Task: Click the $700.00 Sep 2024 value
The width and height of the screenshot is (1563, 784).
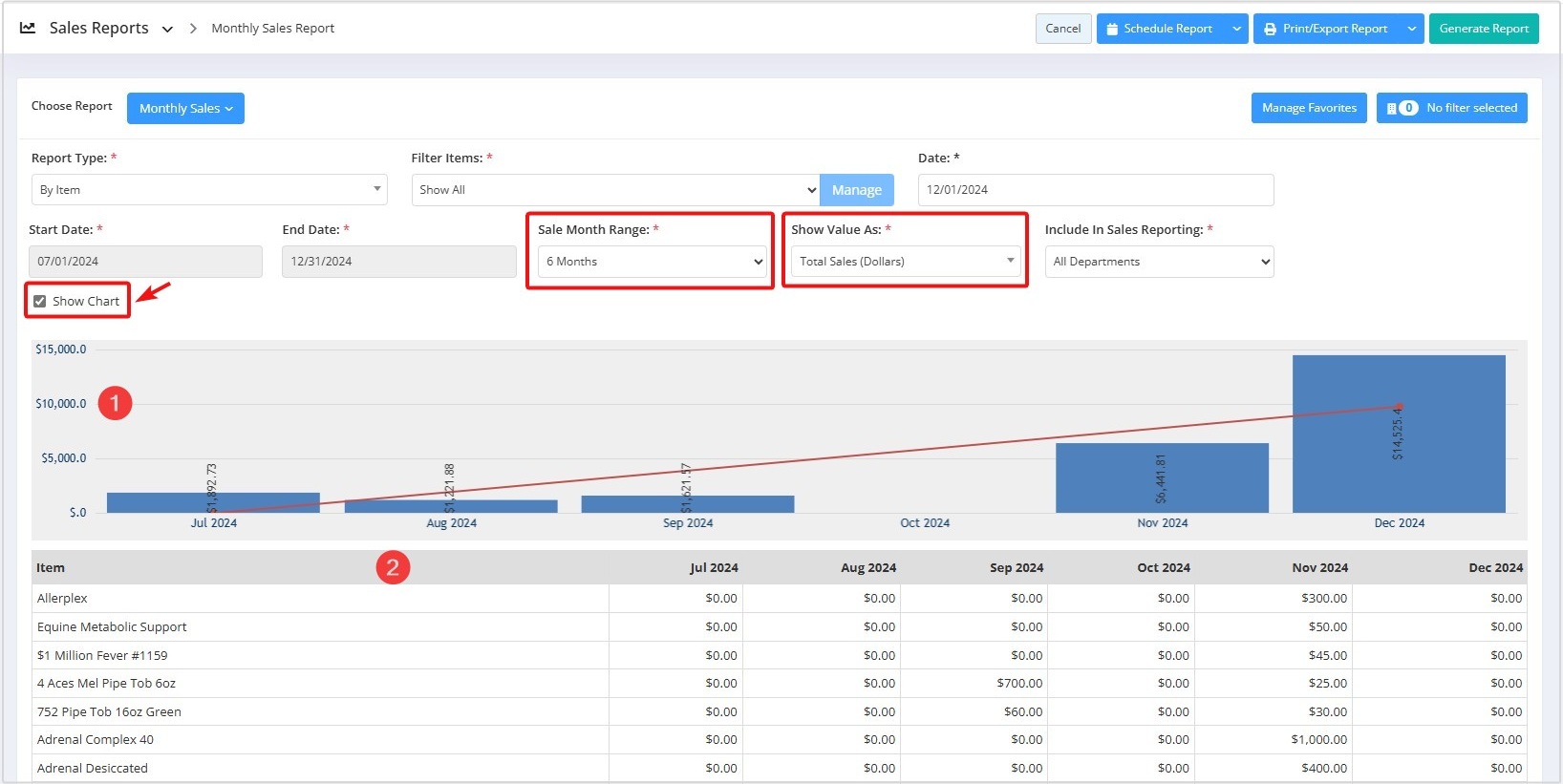Action: (x=1019, y=684)
